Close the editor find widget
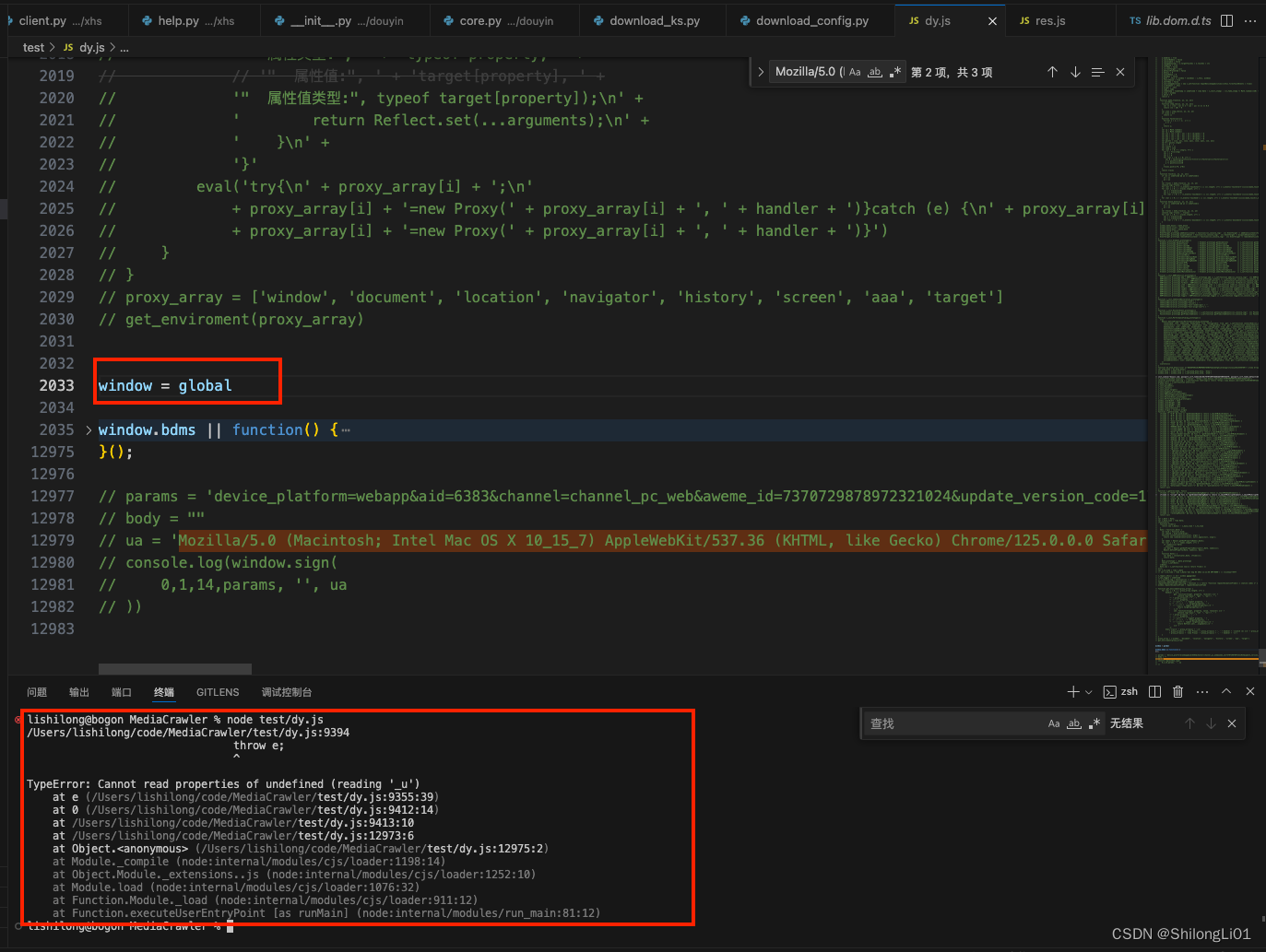 click(x=1120, y=72)
